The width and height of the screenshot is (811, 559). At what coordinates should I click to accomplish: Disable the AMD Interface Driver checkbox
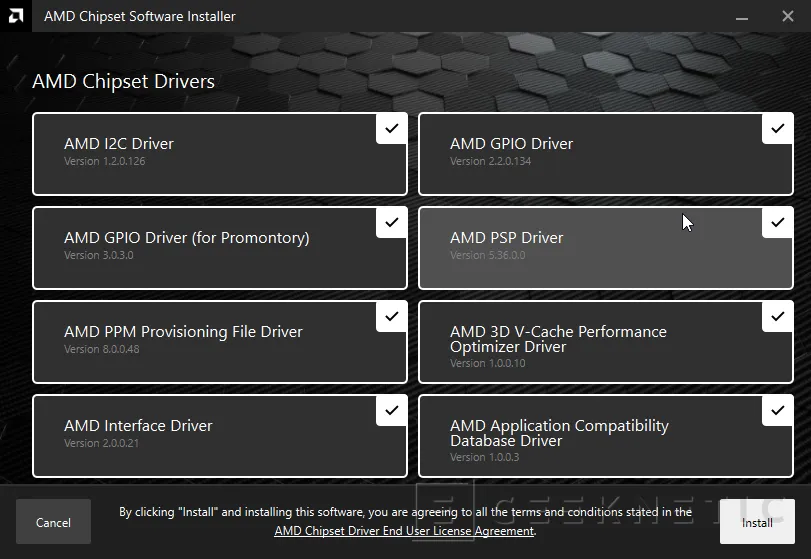click(x=391, y=410)
